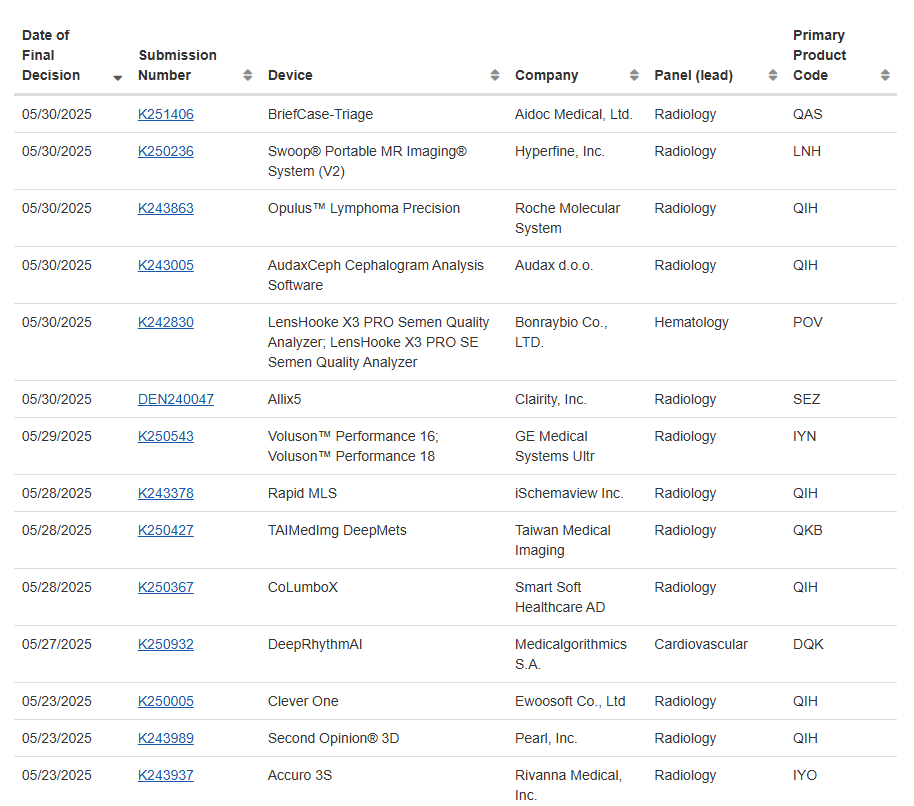Open K243989 Second Opinion 3D link
The height and width of the screenshot is (806, 914).
166,738
